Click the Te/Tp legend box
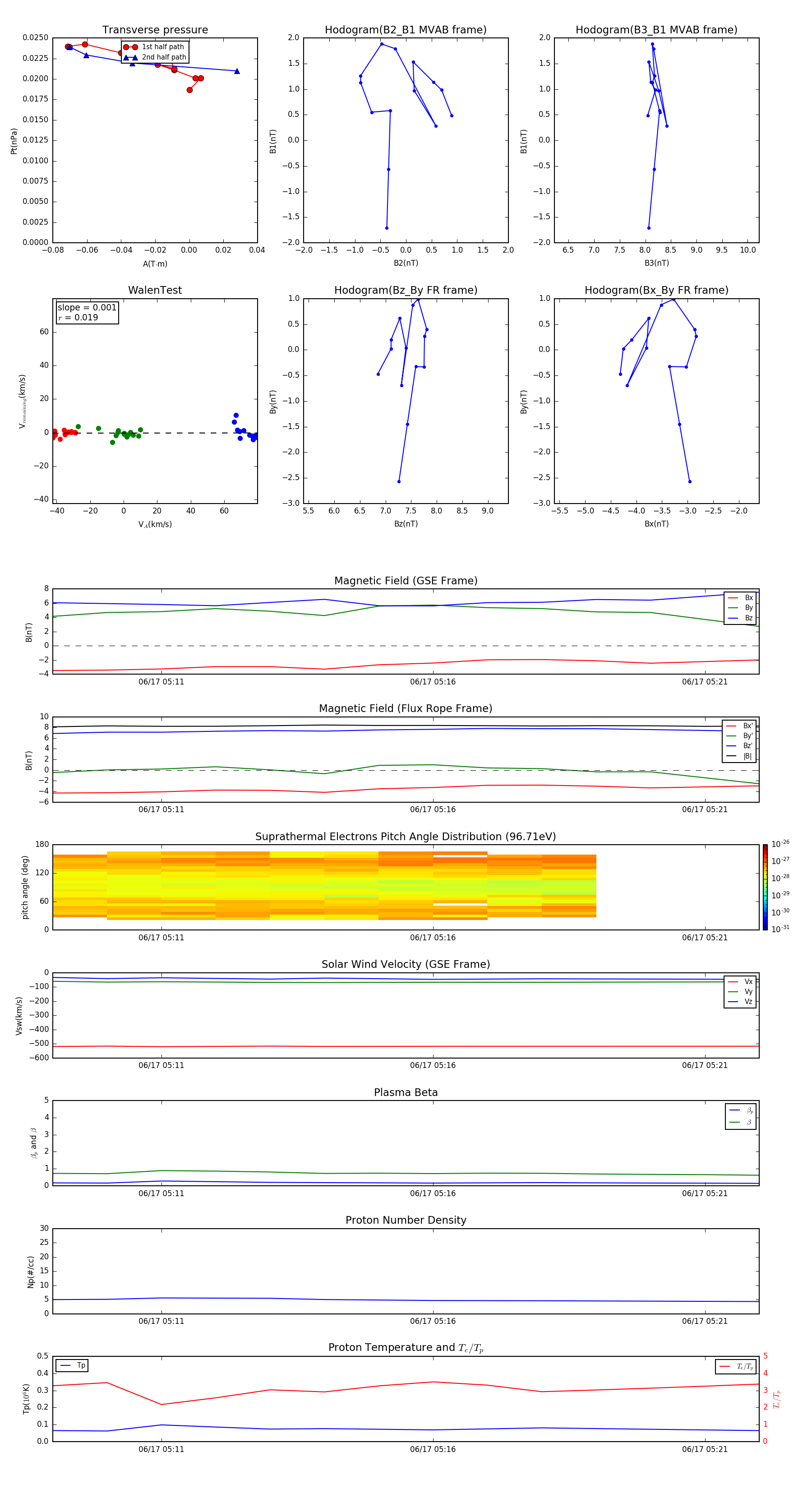This screenshot has height=1489, width=812. (736, 1366)
